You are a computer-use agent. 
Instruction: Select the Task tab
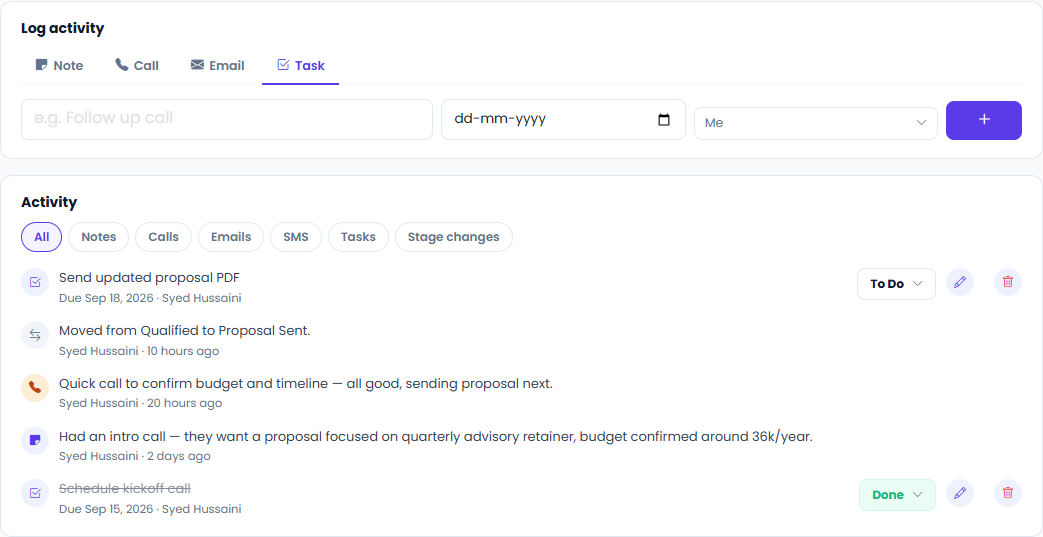click(x=301, y=65)
